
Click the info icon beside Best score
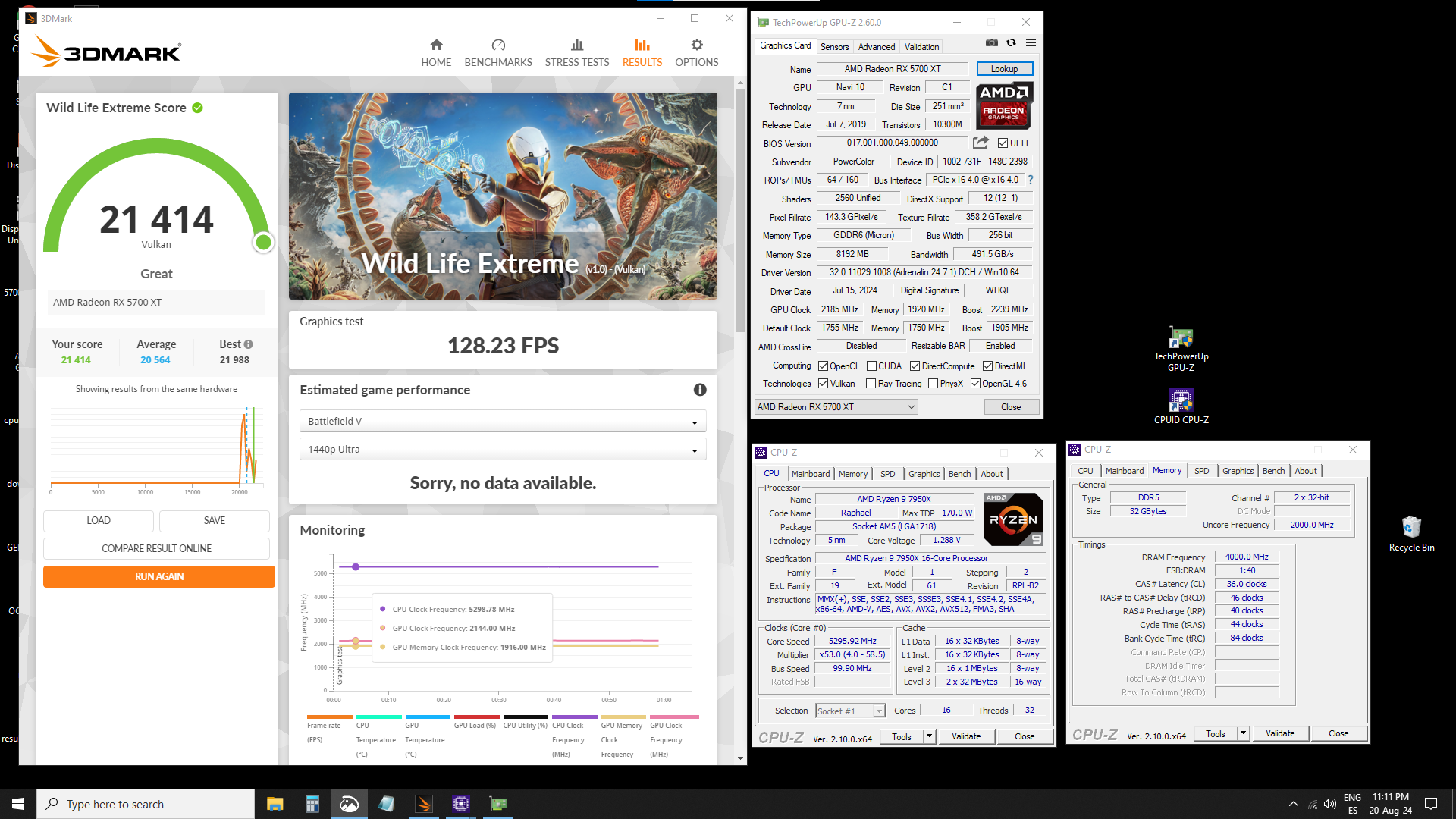point(248,344)
